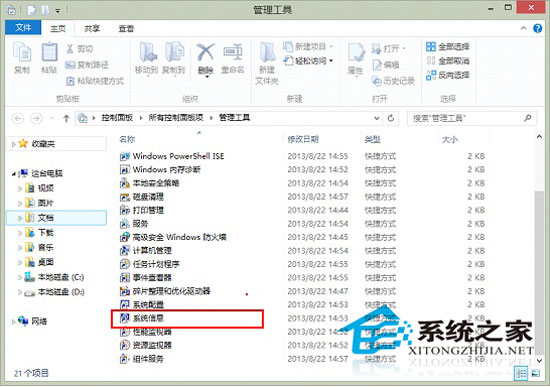Select the 打印管理 shortcut
The width and height of the screenshot is (550, 387).
(142, 210)
